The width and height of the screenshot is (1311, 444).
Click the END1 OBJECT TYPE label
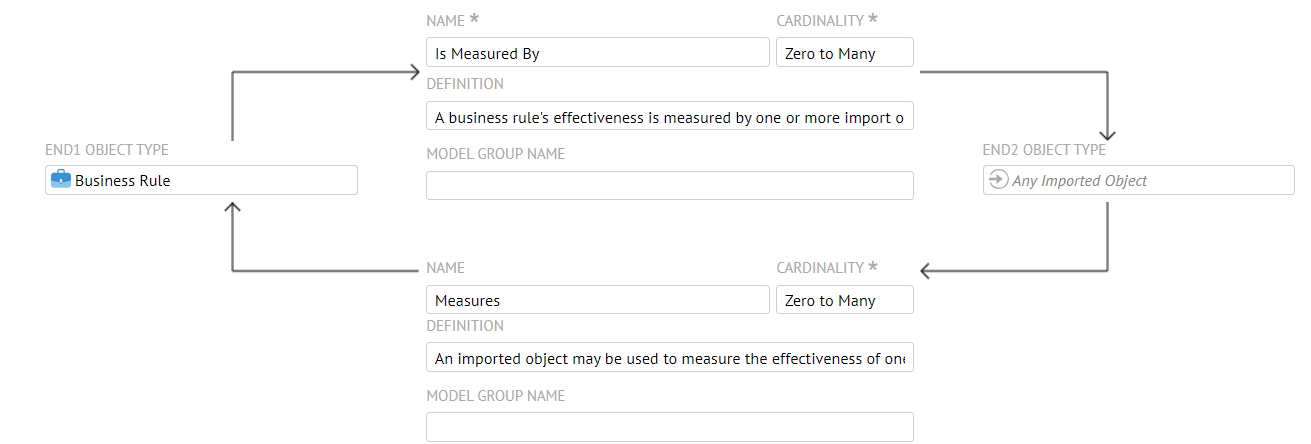click(107, 150)
